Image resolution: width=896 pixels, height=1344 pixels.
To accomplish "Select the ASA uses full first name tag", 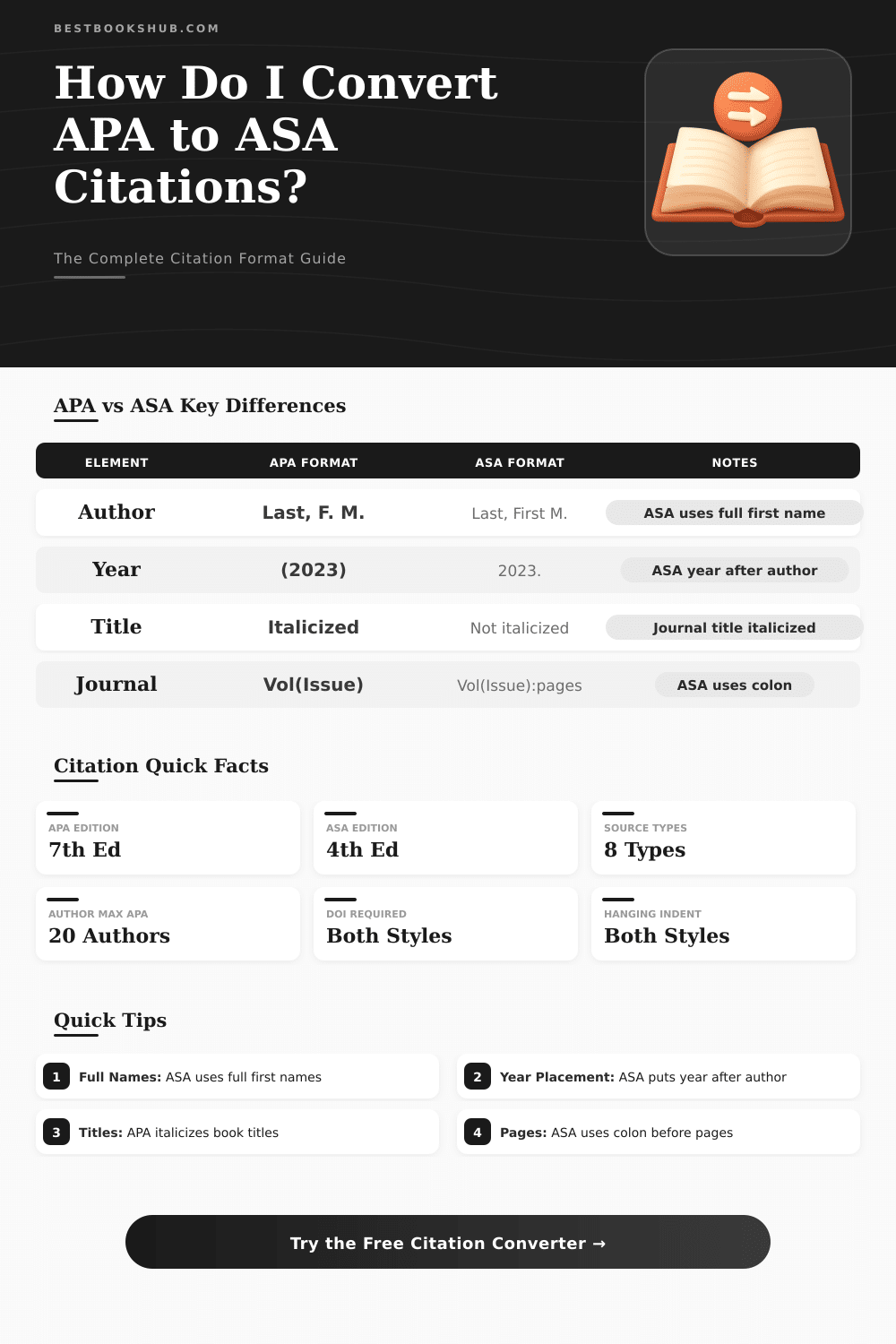I will pyautogui.click(x=734, y=513).
